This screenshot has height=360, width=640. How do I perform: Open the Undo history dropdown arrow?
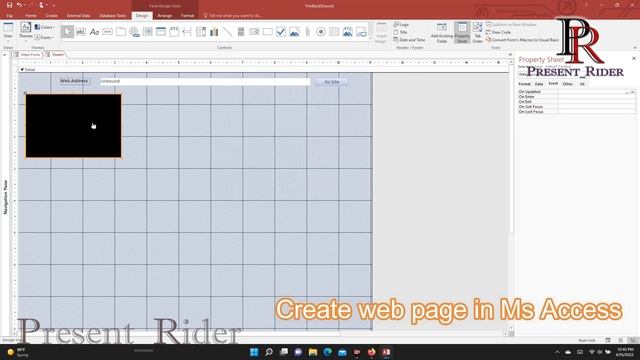25,5
